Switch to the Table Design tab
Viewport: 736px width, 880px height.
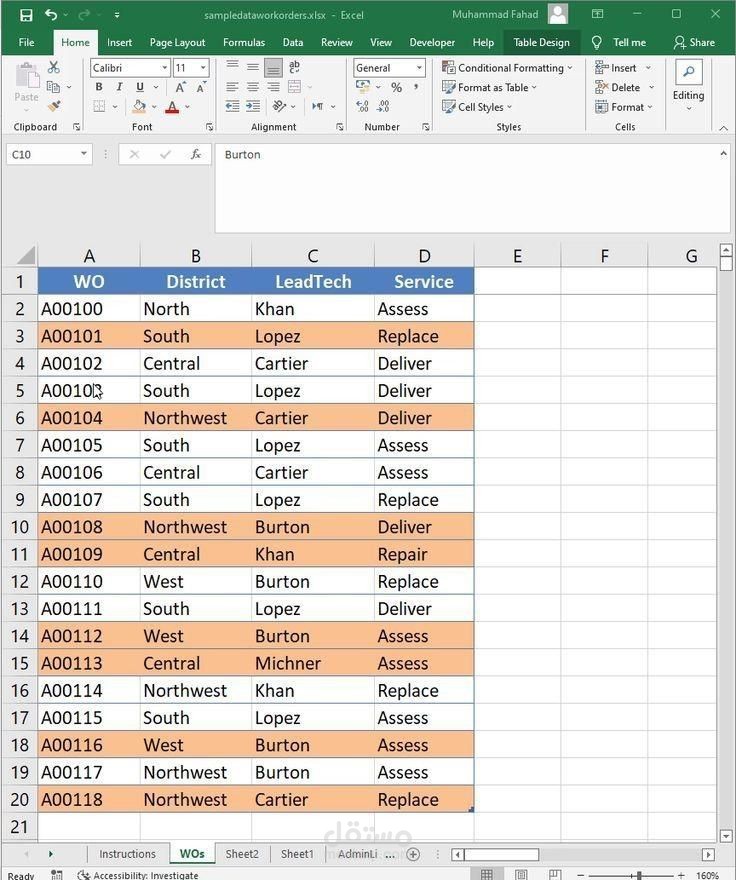point(541,42)
